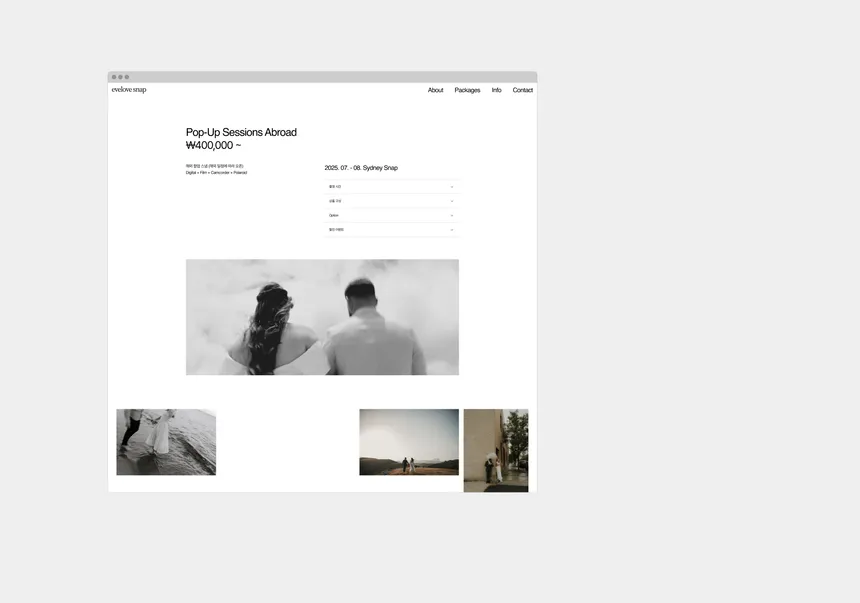This screenshot has height=603, width=860.
Task: Expand the first accordion row above Option
Action: (391, 187)
